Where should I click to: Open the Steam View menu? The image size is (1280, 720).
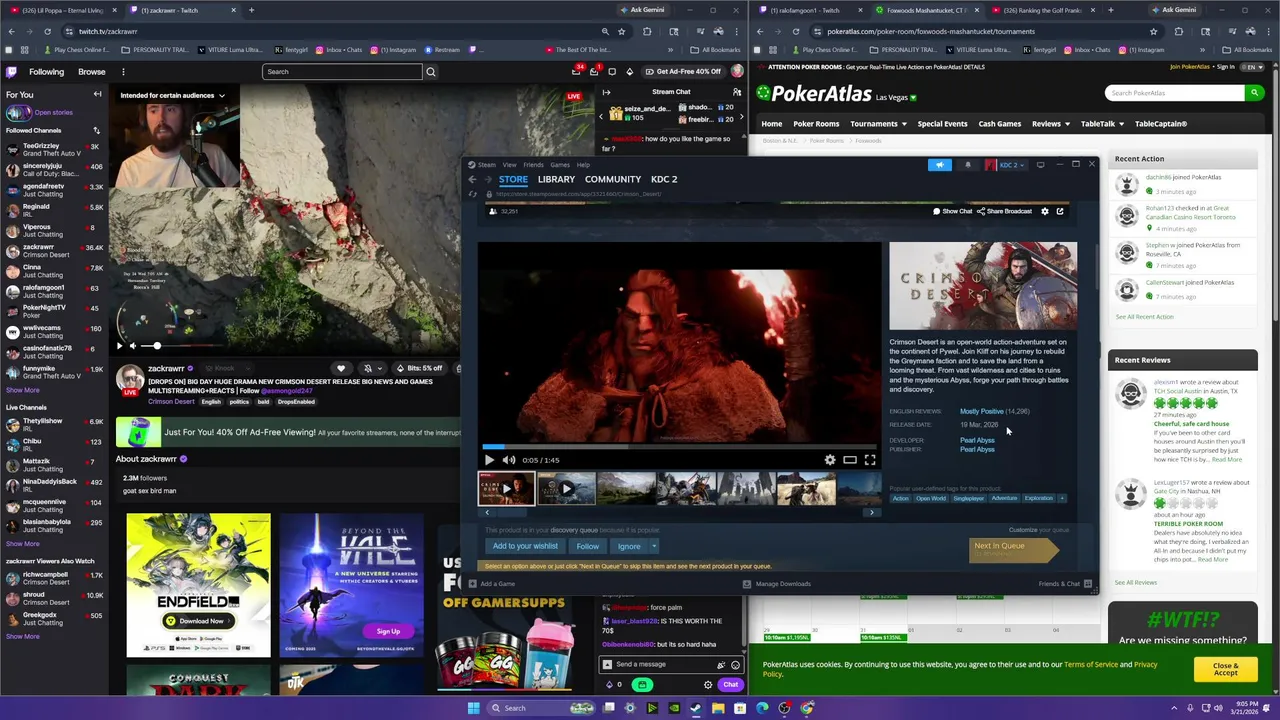(x=510, y=165)
